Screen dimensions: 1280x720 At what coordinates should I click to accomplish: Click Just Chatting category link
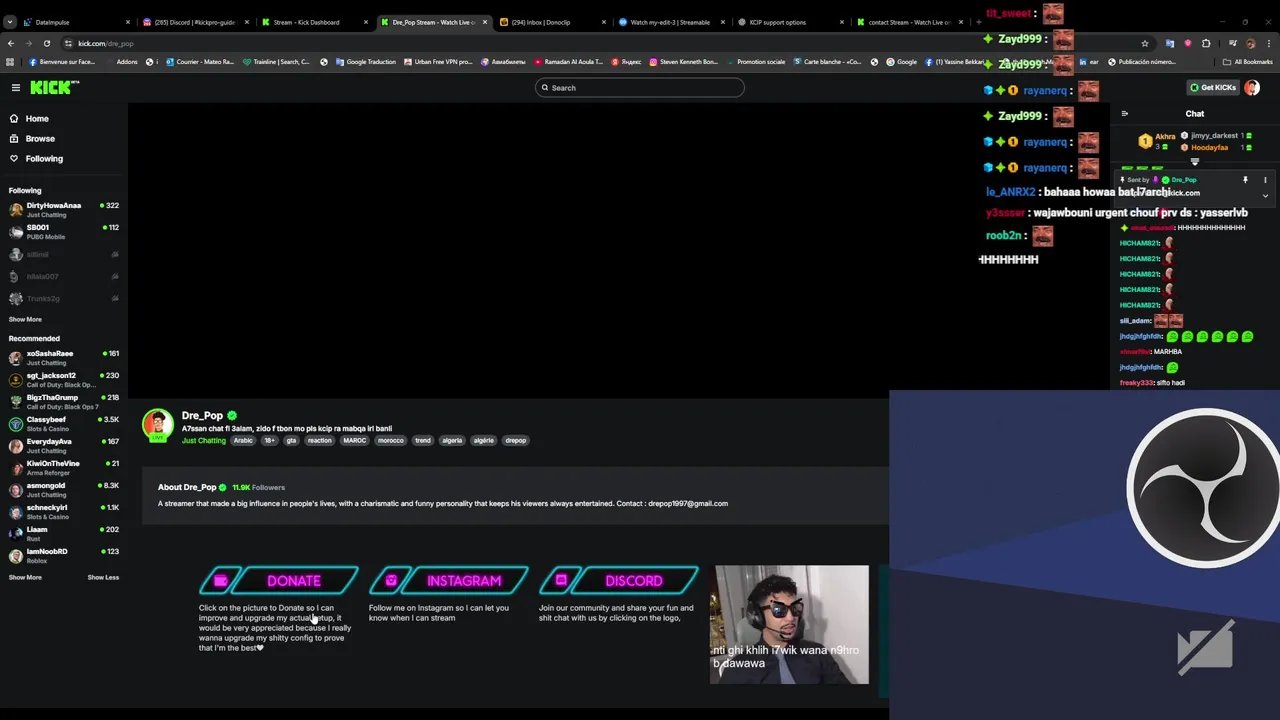[204, 441]
